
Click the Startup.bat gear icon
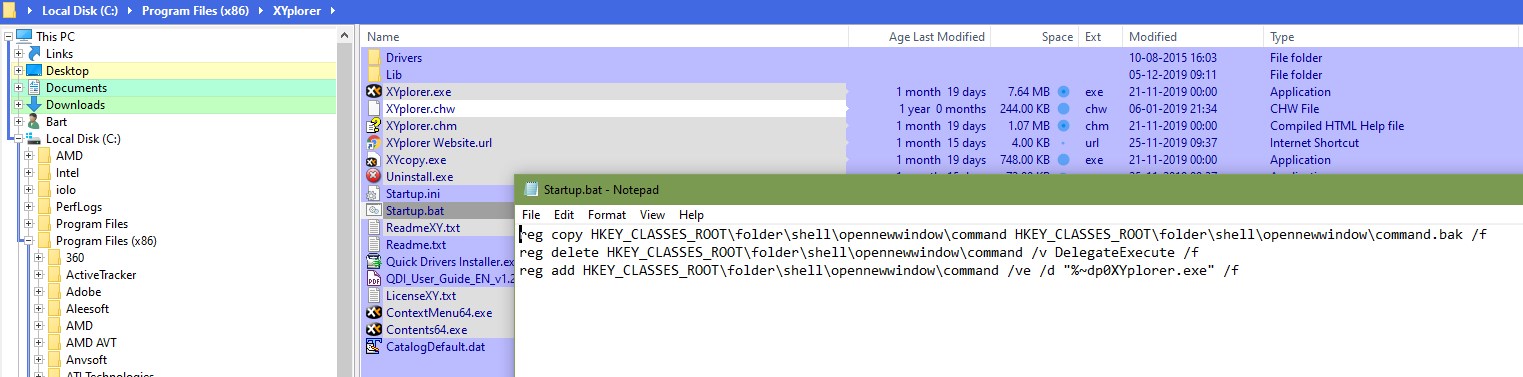[x=374, y=211]
